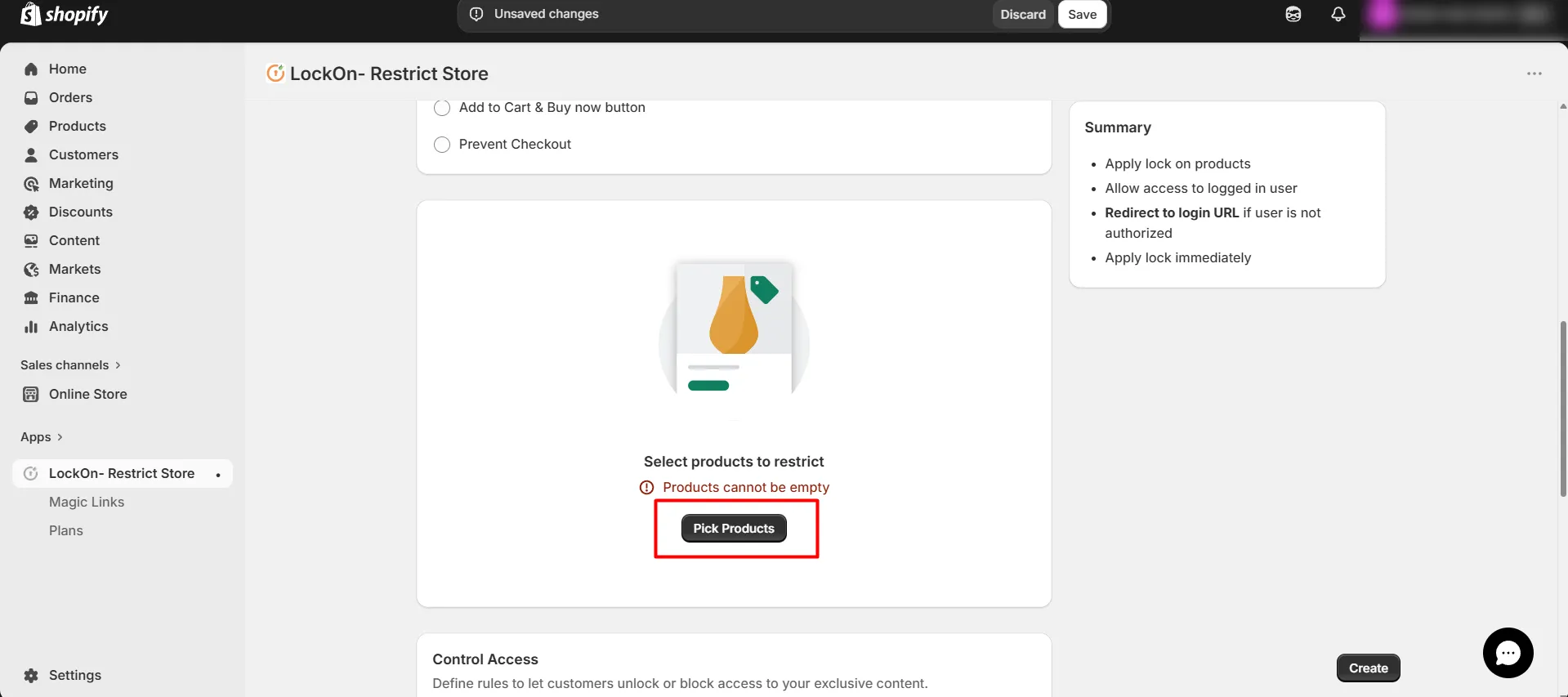The width and height of the screenshot is (1568, 697).
Task: Select Add to Cart & Buy now button option
Action: [442, 108]
